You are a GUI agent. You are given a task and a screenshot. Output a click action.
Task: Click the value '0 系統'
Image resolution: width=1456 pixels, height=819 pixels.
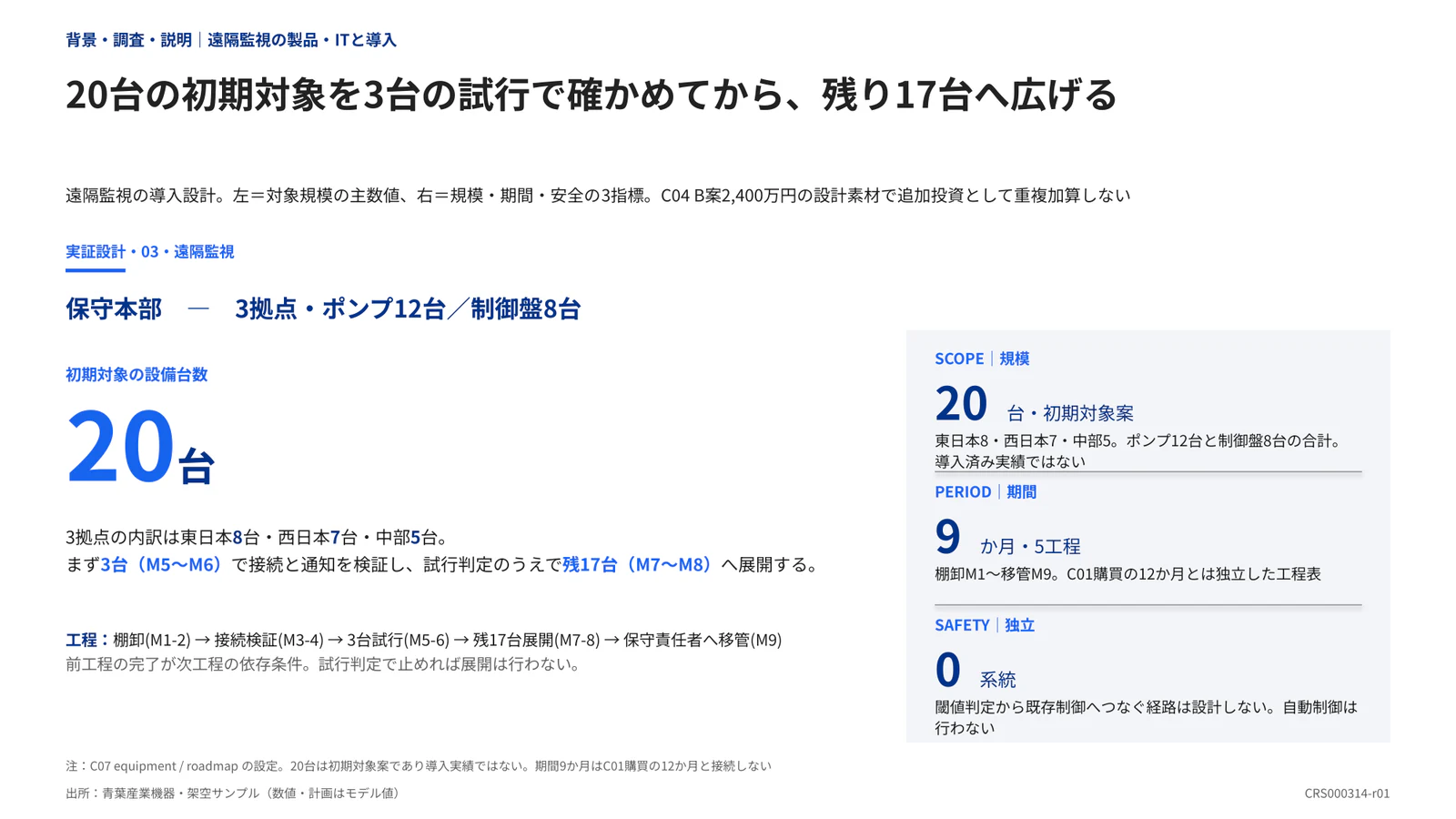(975, 671)
